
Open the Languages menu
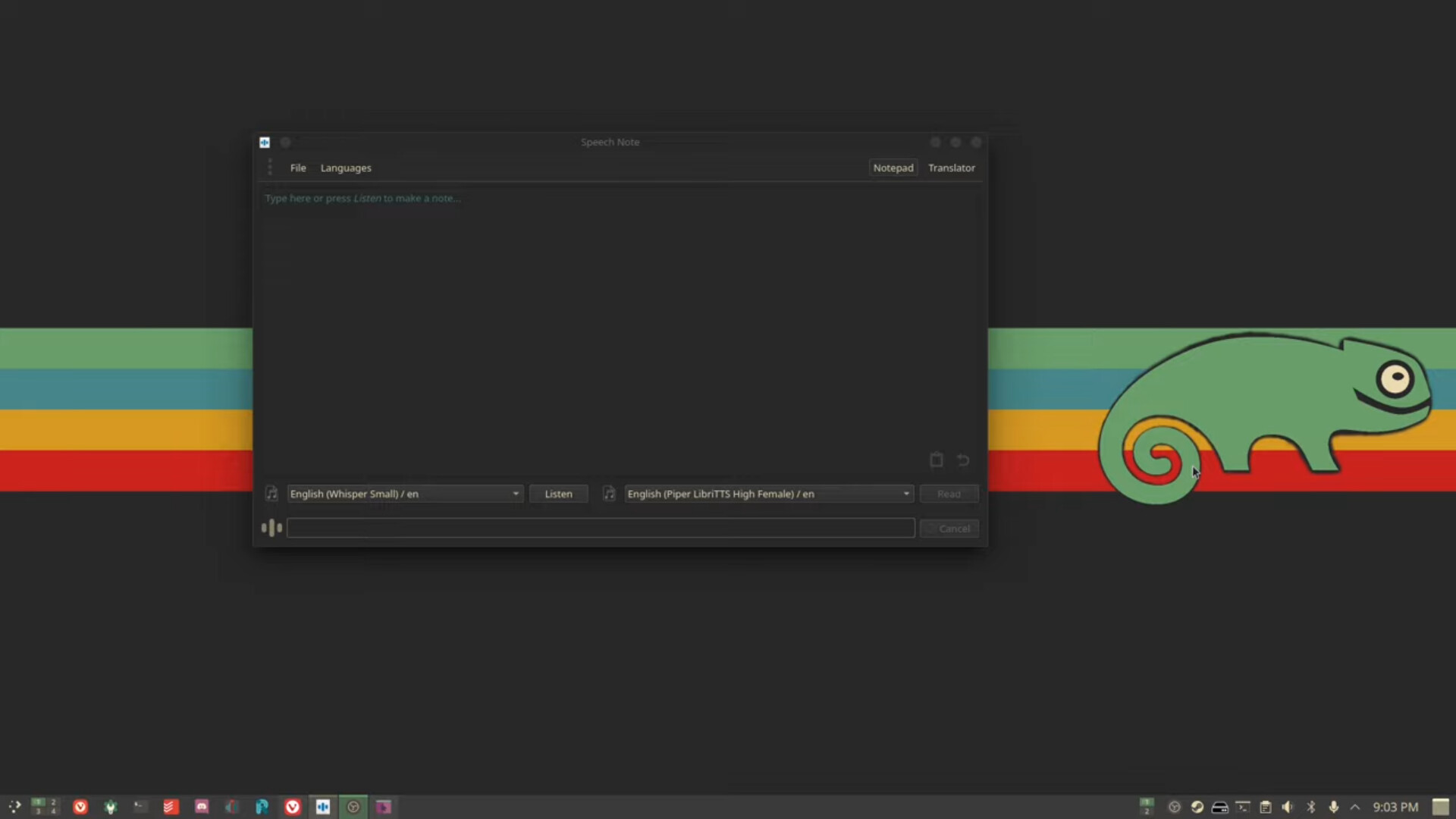[x=346, y=168]
